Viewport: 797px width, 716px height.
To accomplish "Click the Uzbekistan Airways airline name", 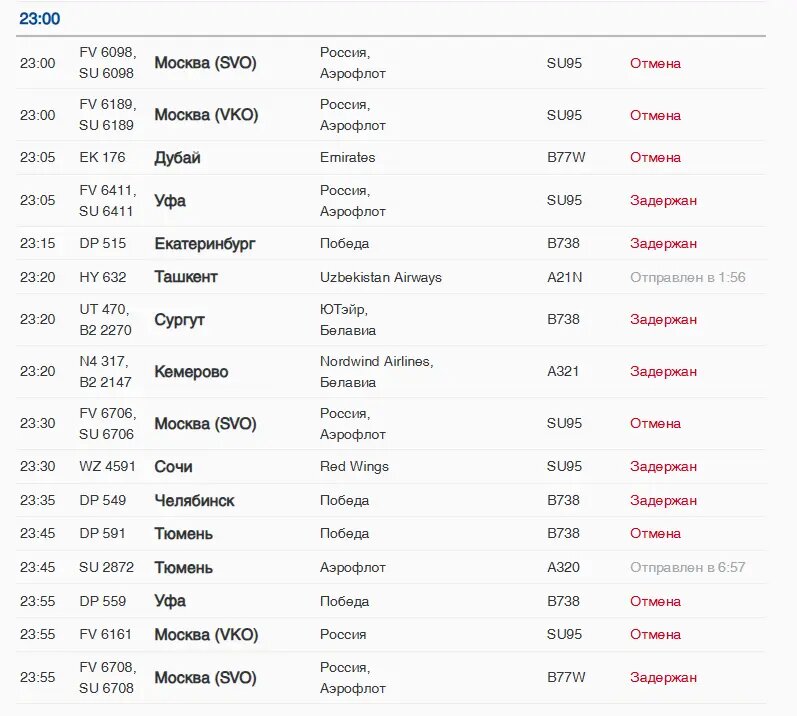I will 381,277.
